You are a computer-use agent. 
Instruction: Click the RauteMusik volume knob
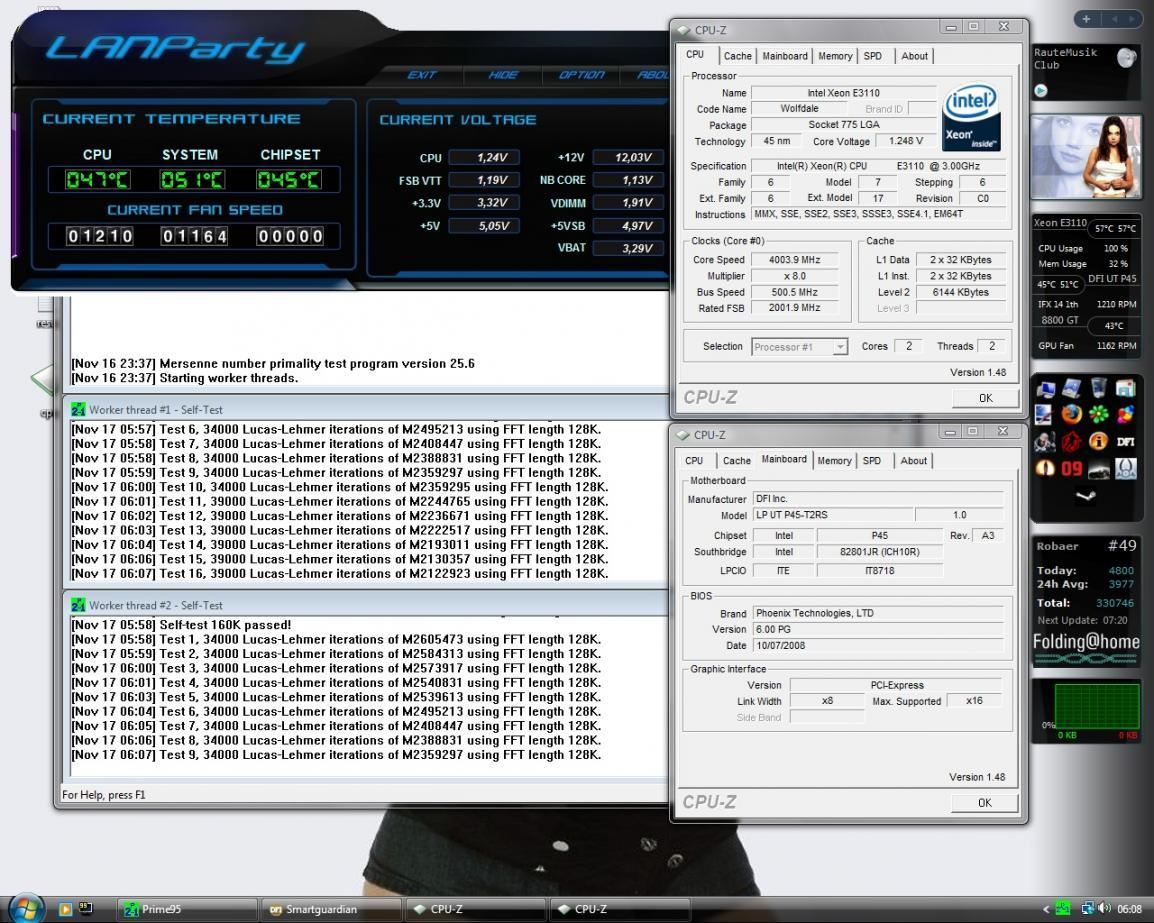click(1126, 57)
